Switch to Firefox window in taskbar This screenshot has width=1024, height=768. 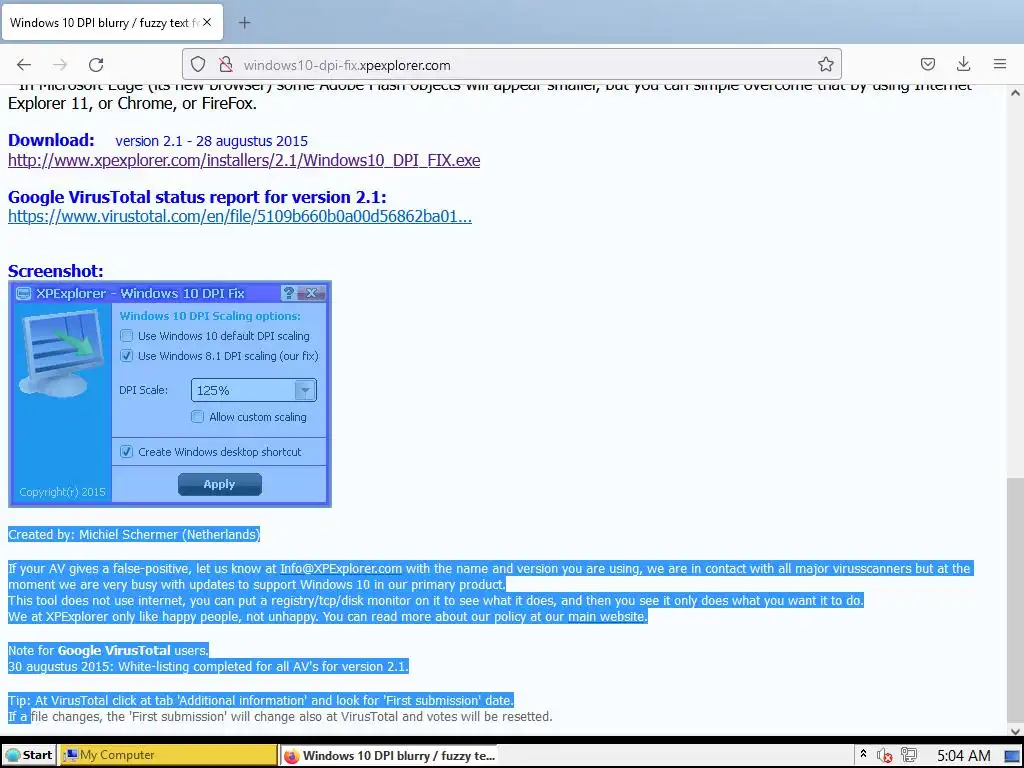click(x=389, y=756)
